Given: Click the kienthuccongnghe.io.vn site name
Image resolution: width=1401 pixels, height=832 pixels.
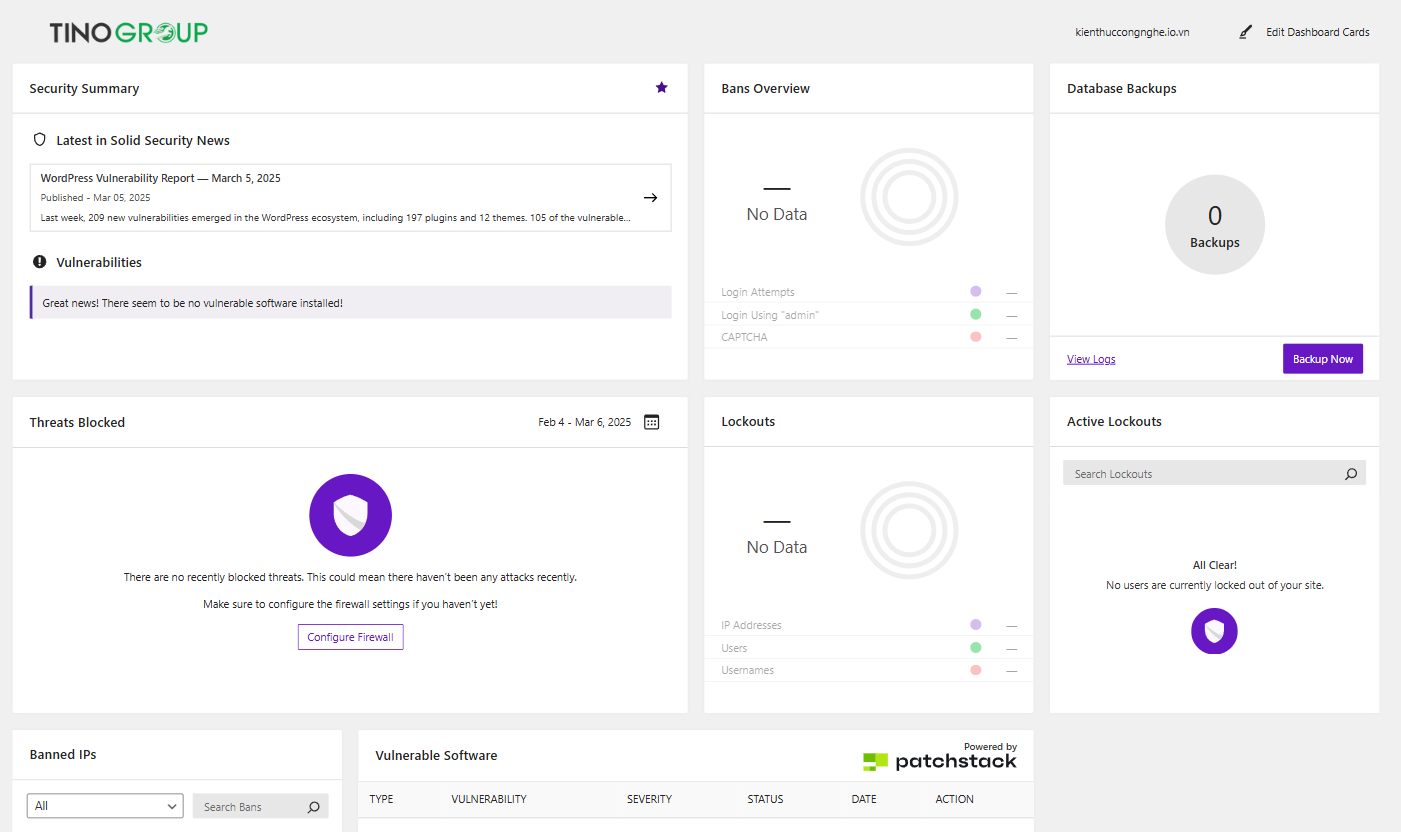Looking at the screenshot, I should tap(1132, 32).
